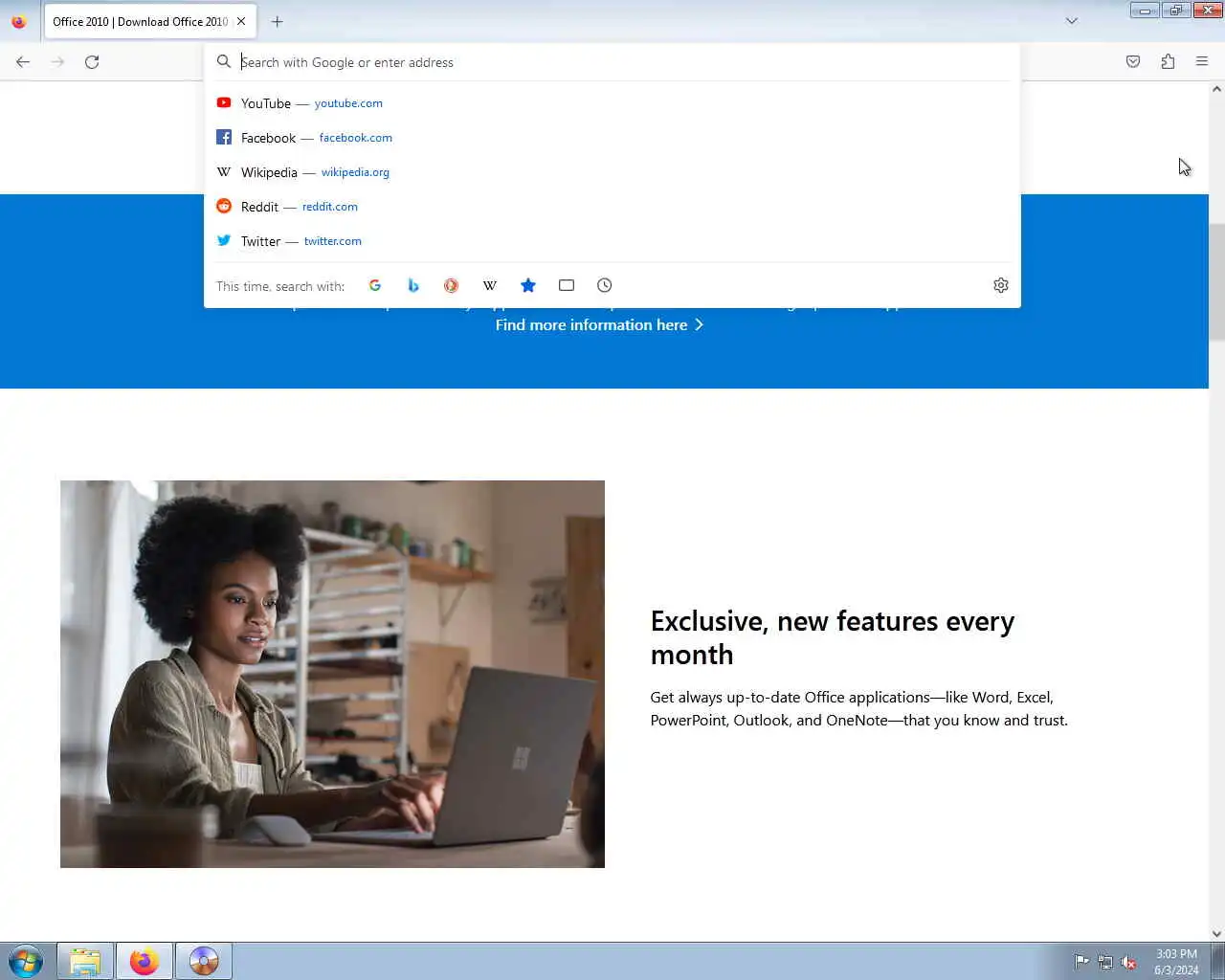This screenshot has height=980, width=1225.
Task: Click the network tray icon
Action: (1105, 962)
